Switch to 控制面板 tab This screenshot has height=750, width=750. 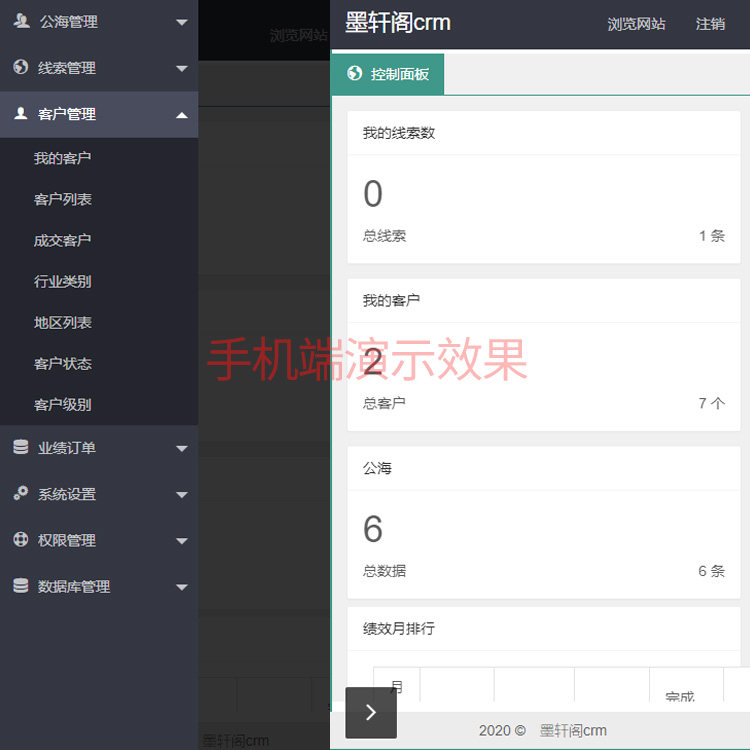coord(387,74)
